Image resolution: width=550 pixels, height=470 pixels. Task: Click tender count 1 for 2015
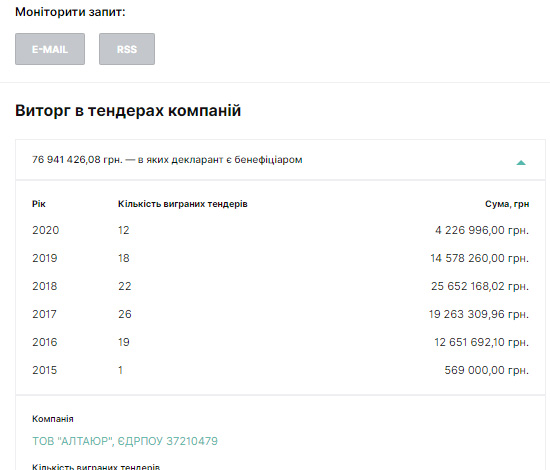(120, 370)
